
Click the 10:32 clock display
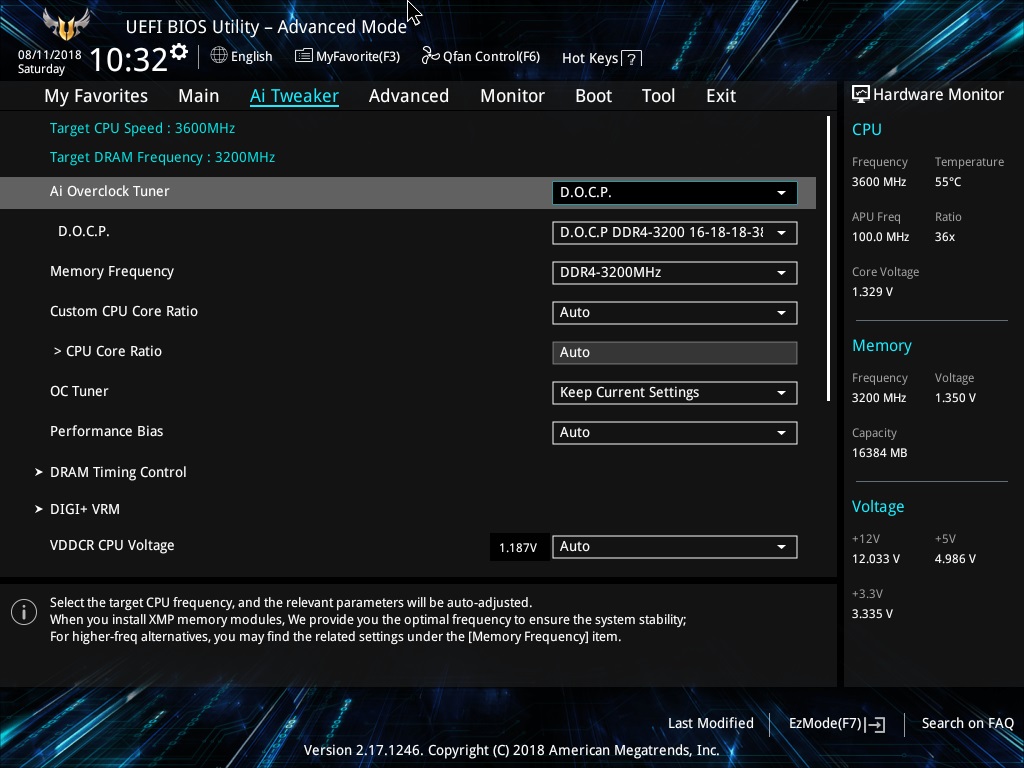point(129,59)
